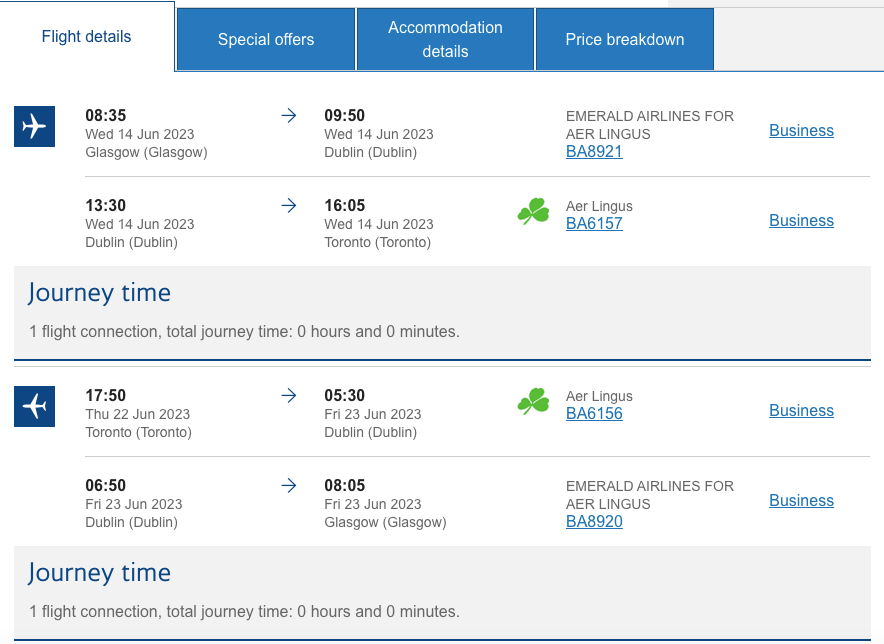884x644 pixels.
Task: Open flight number link BA6157
Action: click(x=594, y=223)
